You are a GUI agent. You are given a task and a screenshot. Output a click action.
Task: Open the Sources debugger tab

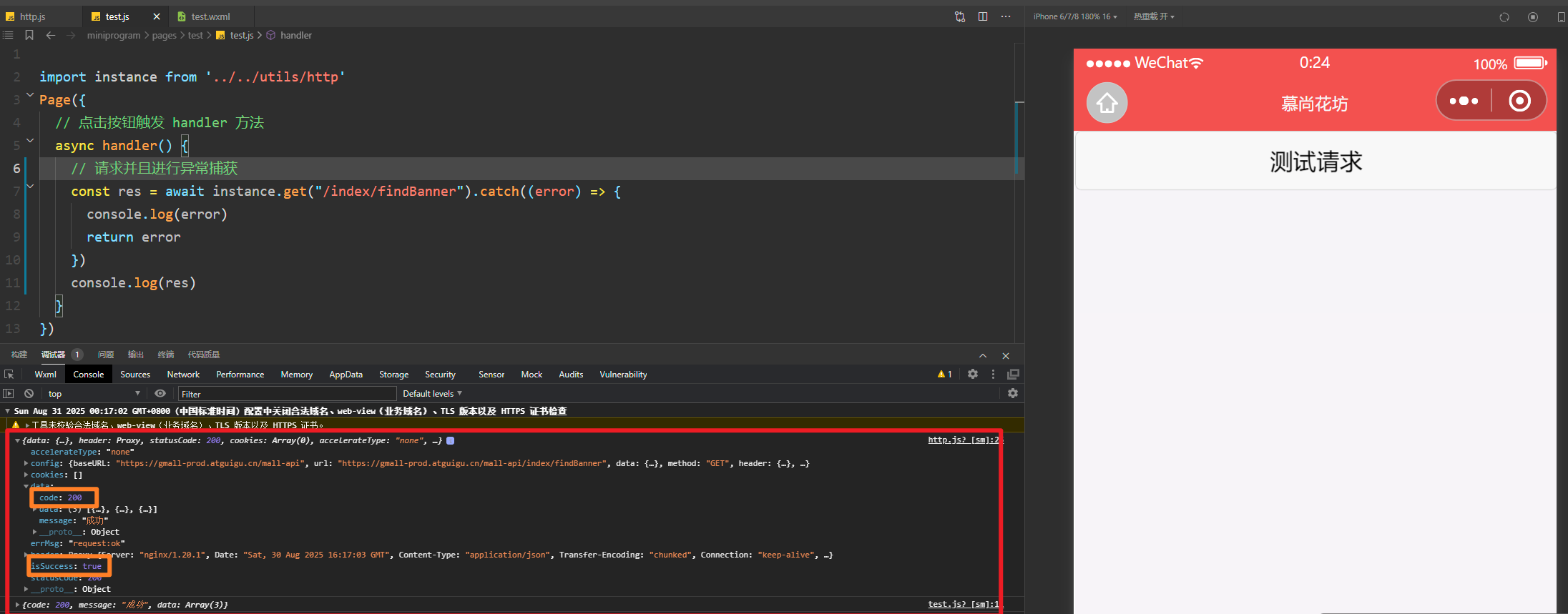click(135, 374)
